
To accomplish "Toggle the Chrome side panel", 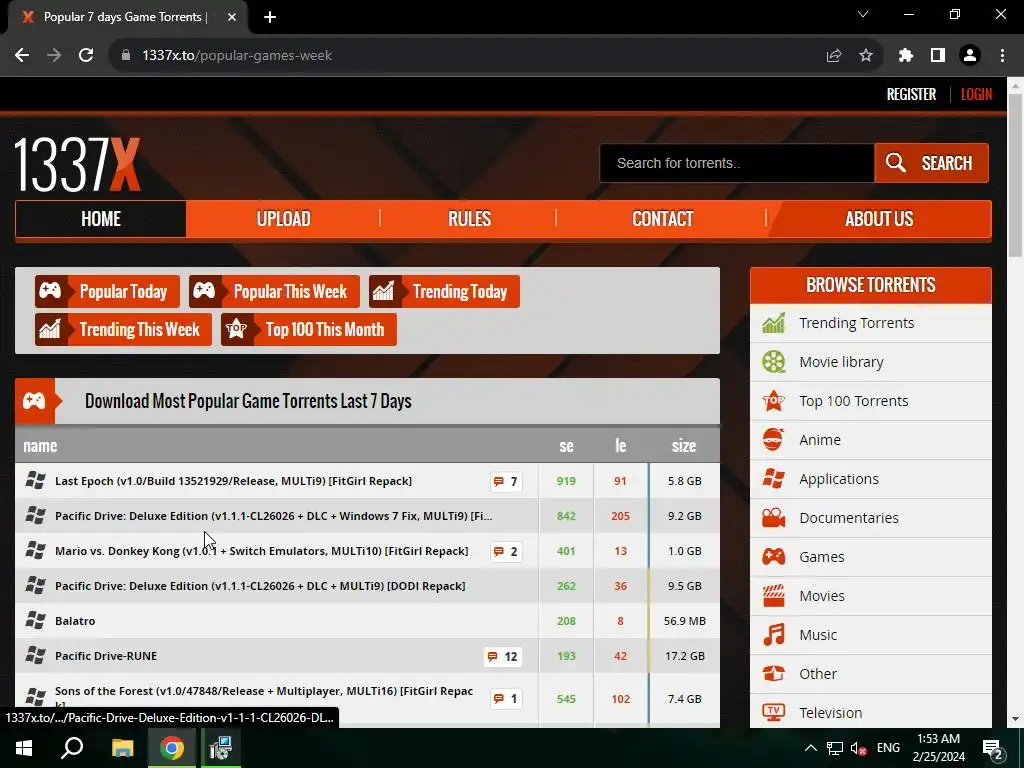I will (x=938, y=56).
